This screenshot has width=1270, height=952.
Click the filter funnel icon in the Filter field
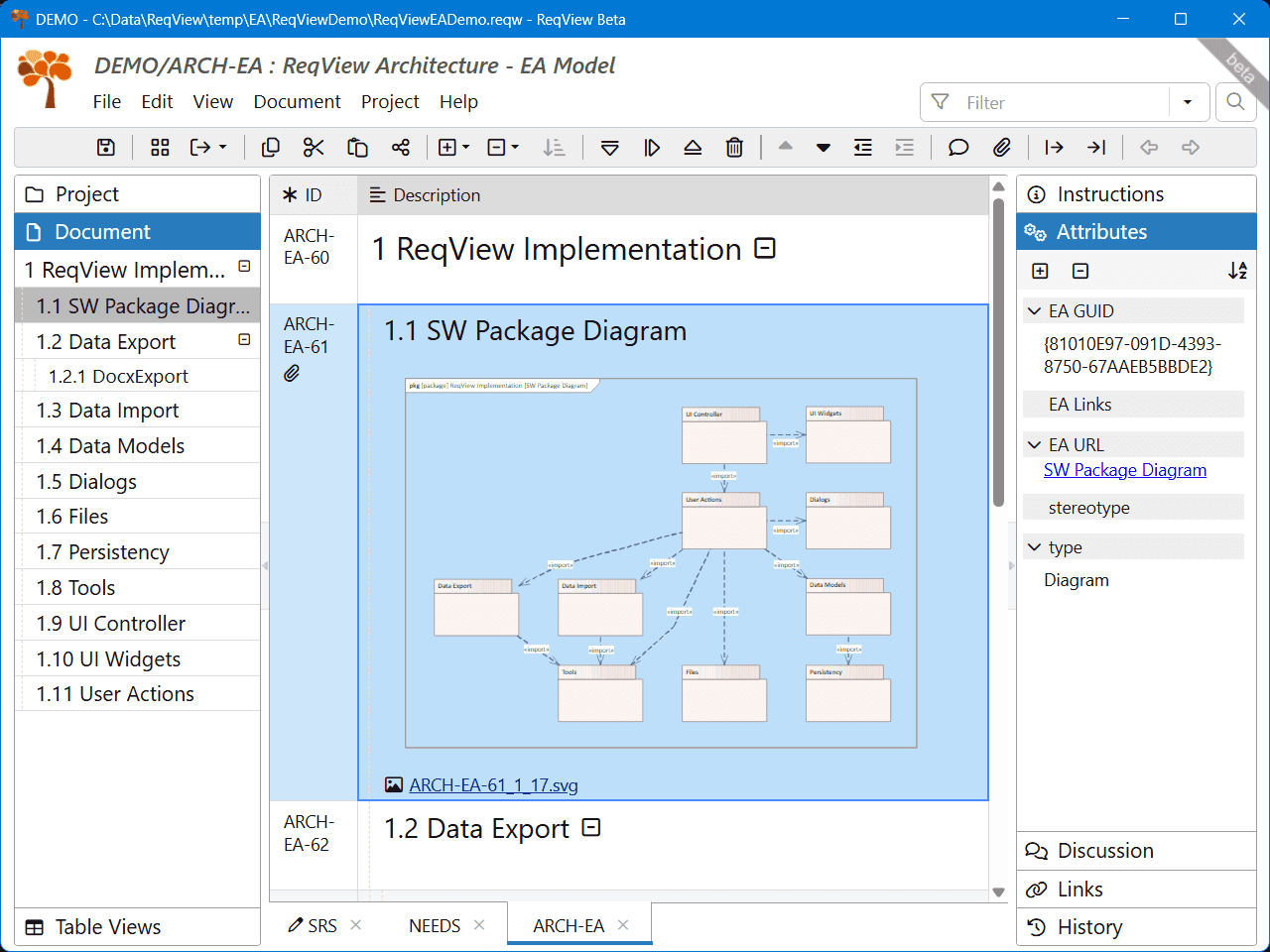pos(940,101)
